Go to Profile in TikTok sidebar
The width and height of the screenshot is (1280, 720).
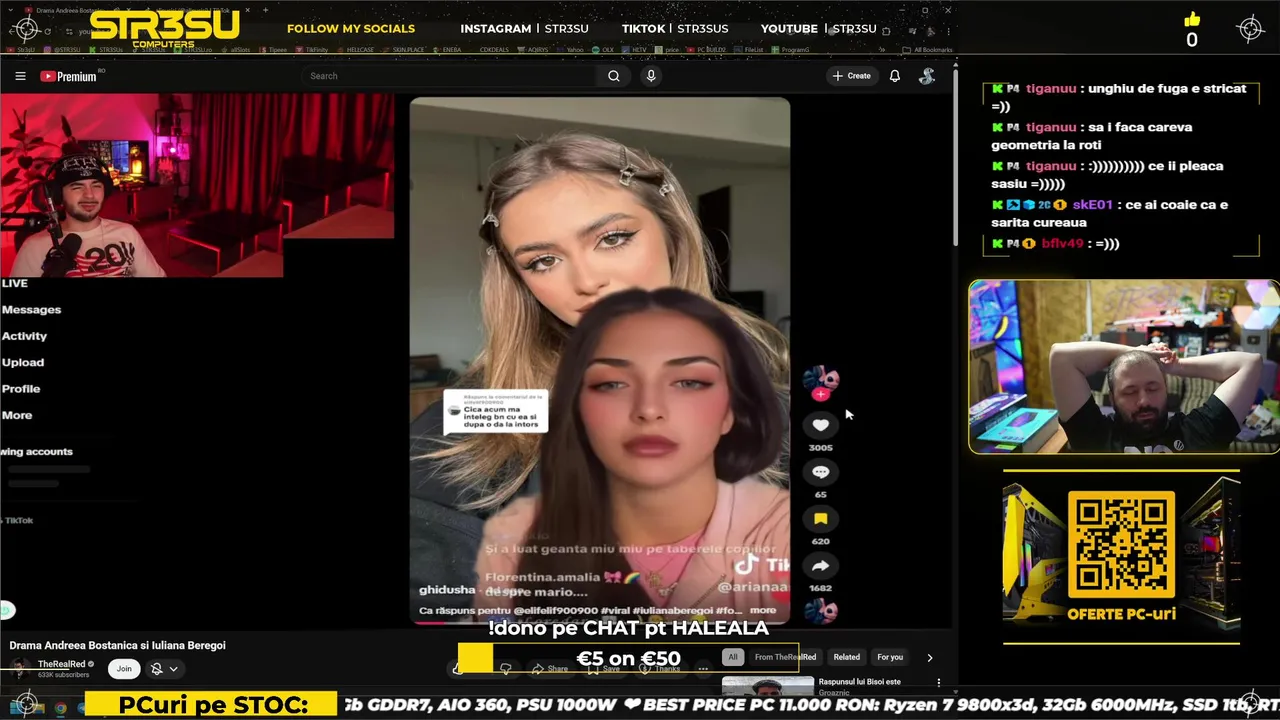(x=21, y=388)
